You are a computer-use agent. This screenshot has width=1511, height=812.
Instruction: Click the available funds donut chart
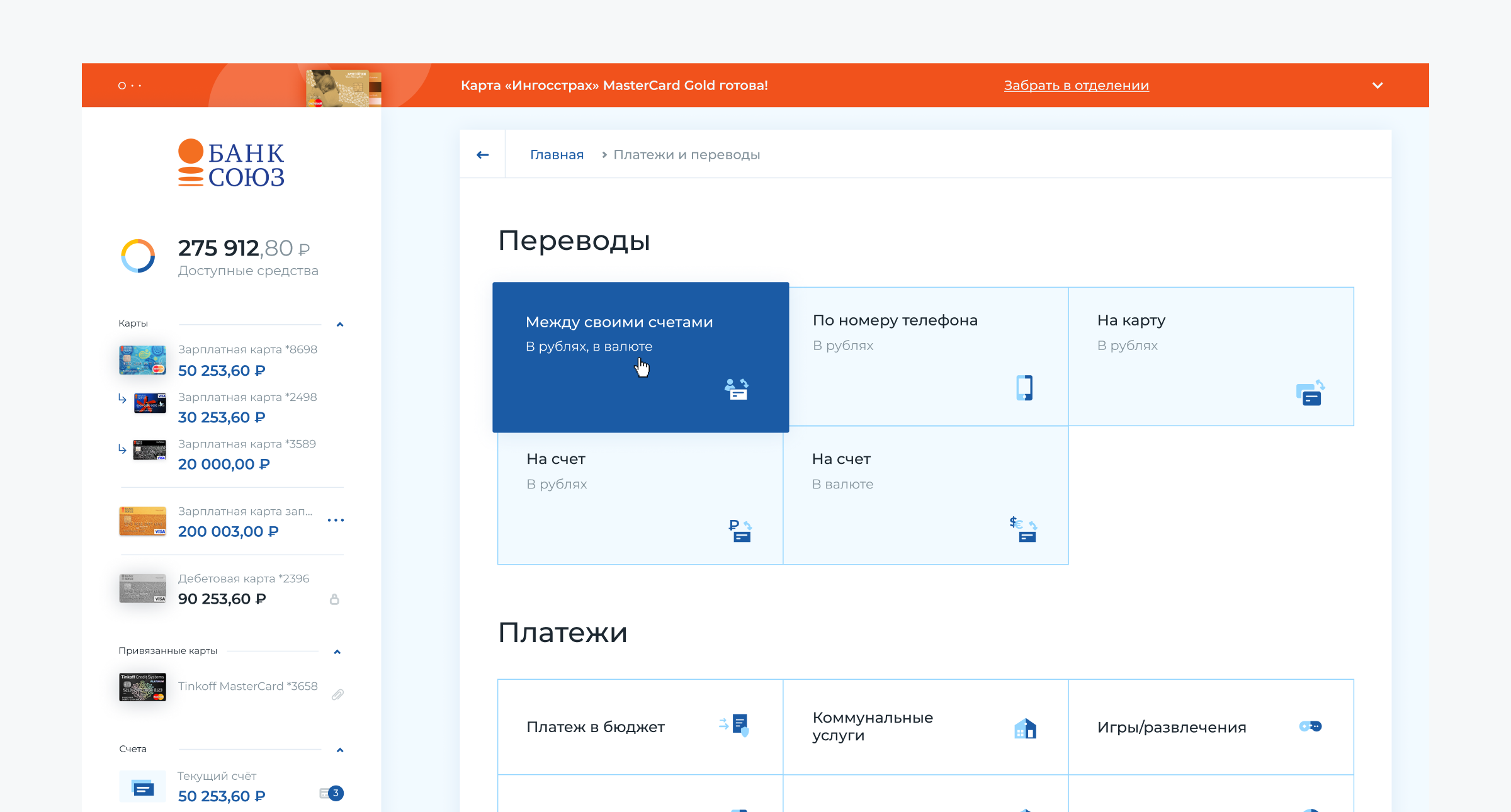[138, 256]
